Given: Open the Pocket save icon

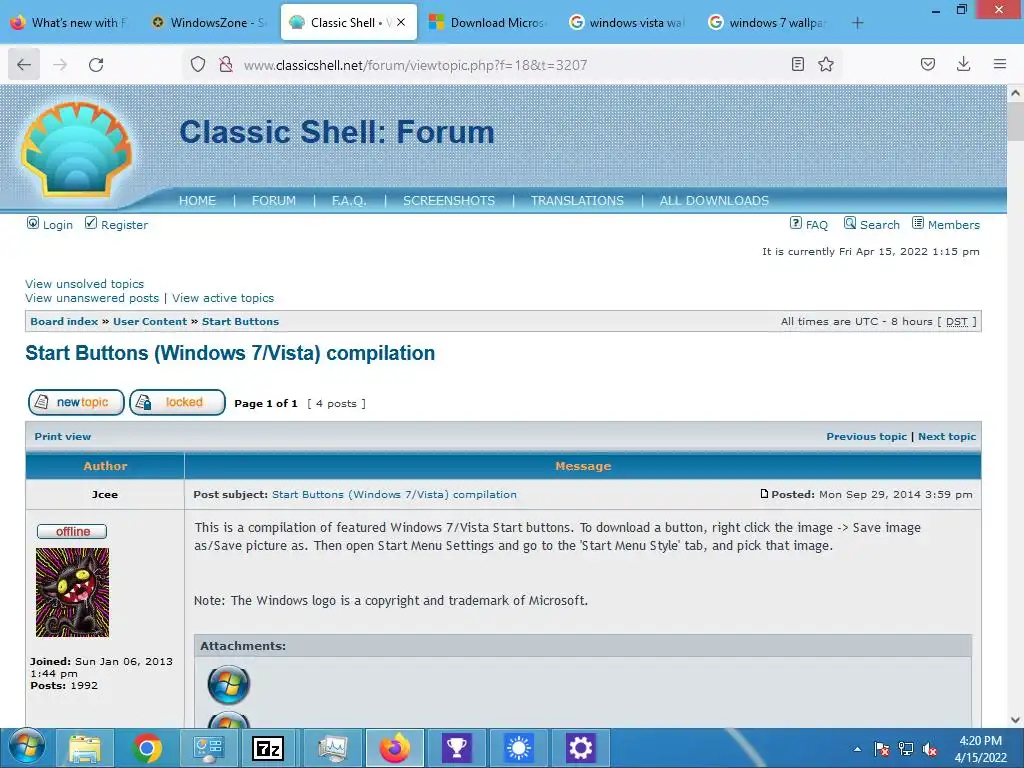Looking at the screenshot, I should click(x=927, y=64).
